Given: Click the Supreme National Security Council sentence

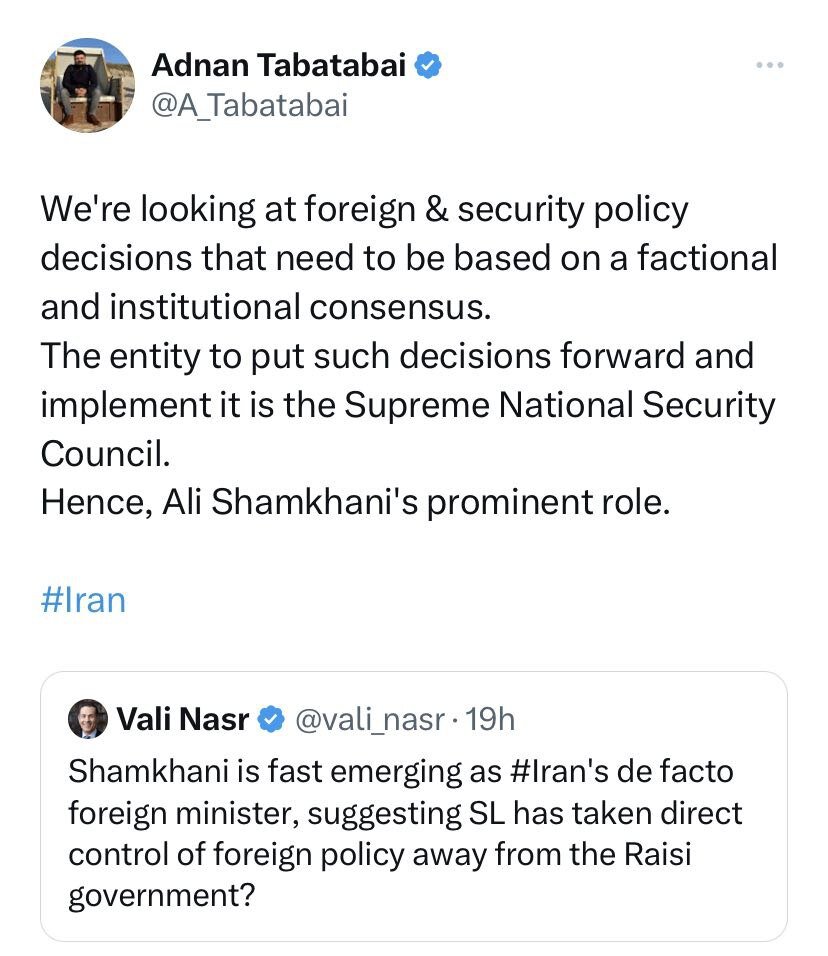Looking at the screenshot, I should (x=560, y=405).
